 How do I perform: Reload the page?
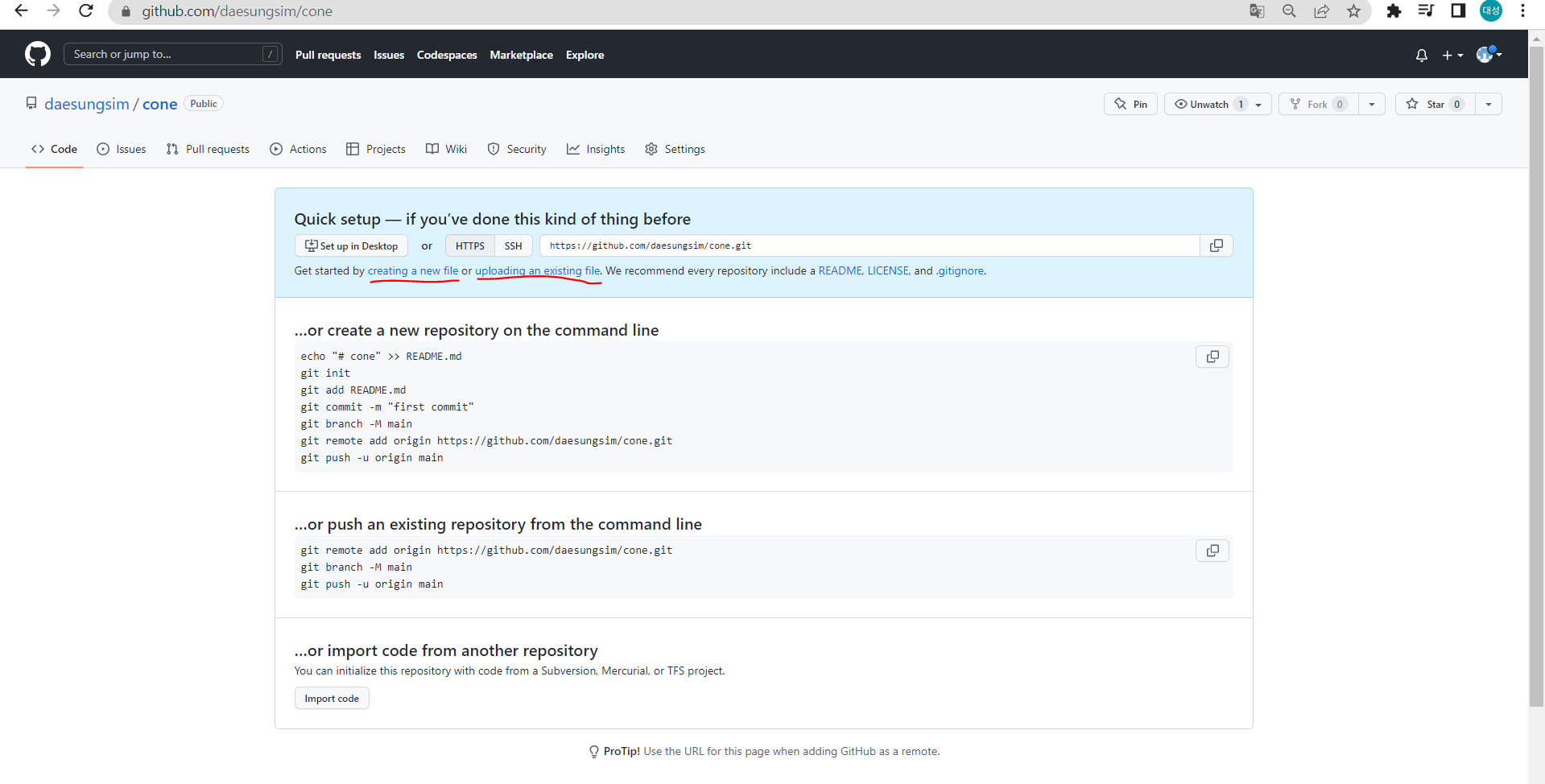click(86, 11)
